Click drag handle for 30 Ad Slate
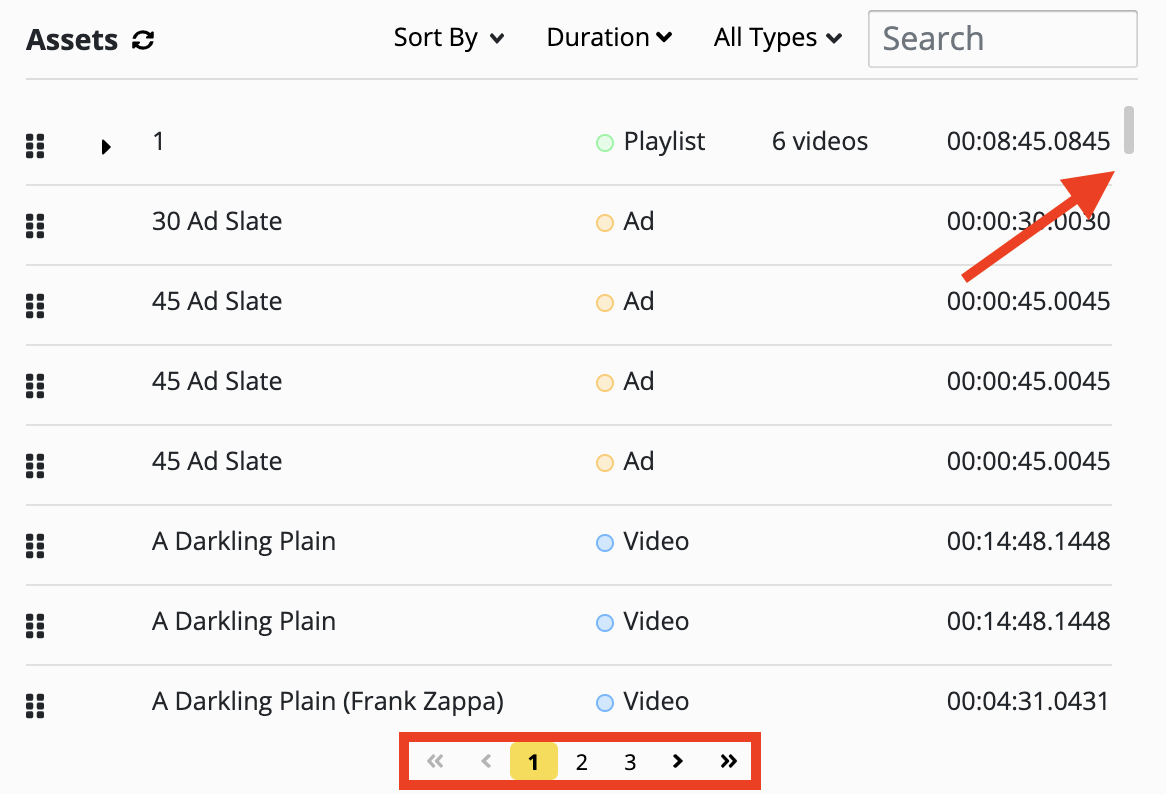Screen dimensions: 1166x794 point(35,226)
